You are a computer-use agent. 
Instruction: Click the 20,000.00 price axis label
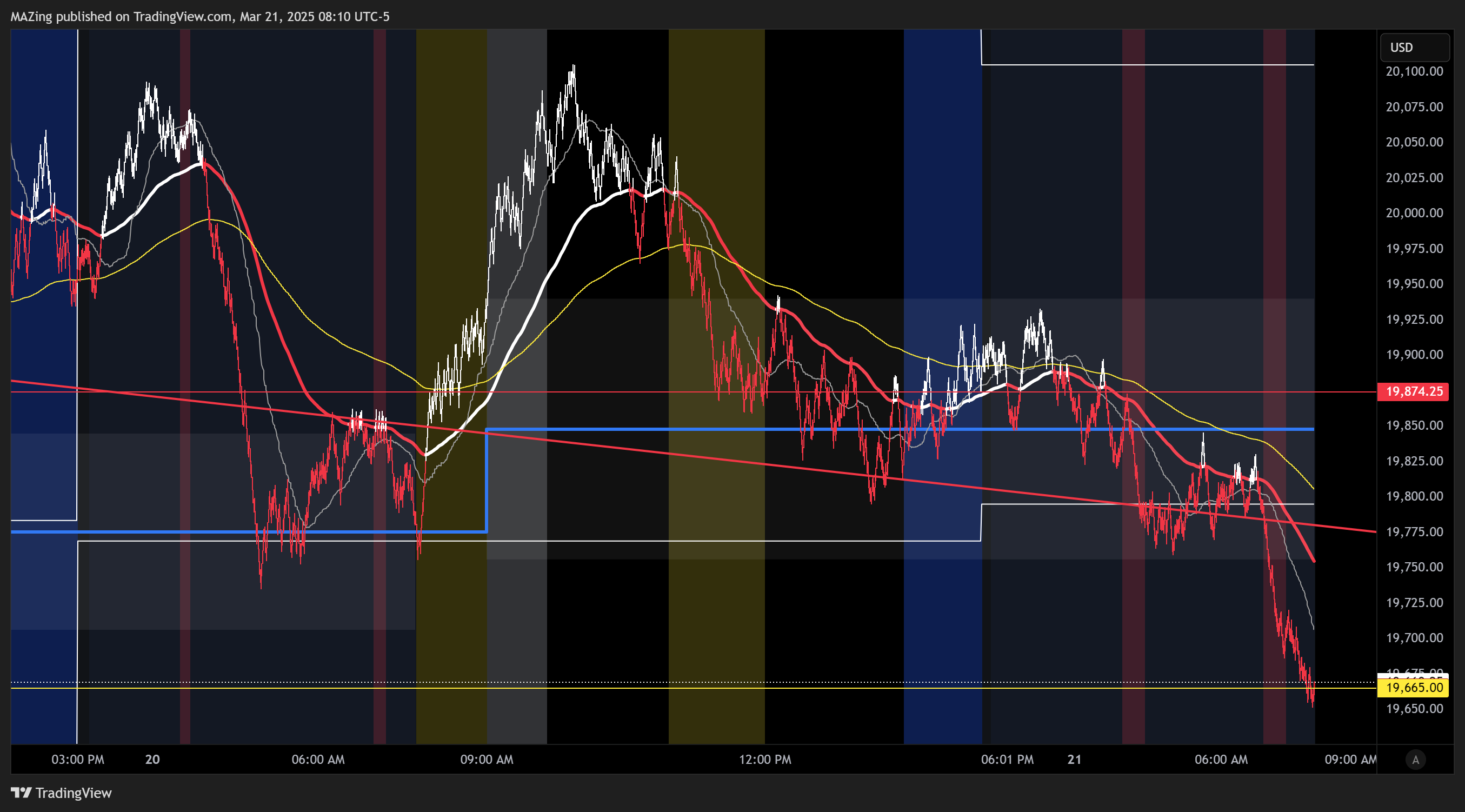coord(1414,213)
